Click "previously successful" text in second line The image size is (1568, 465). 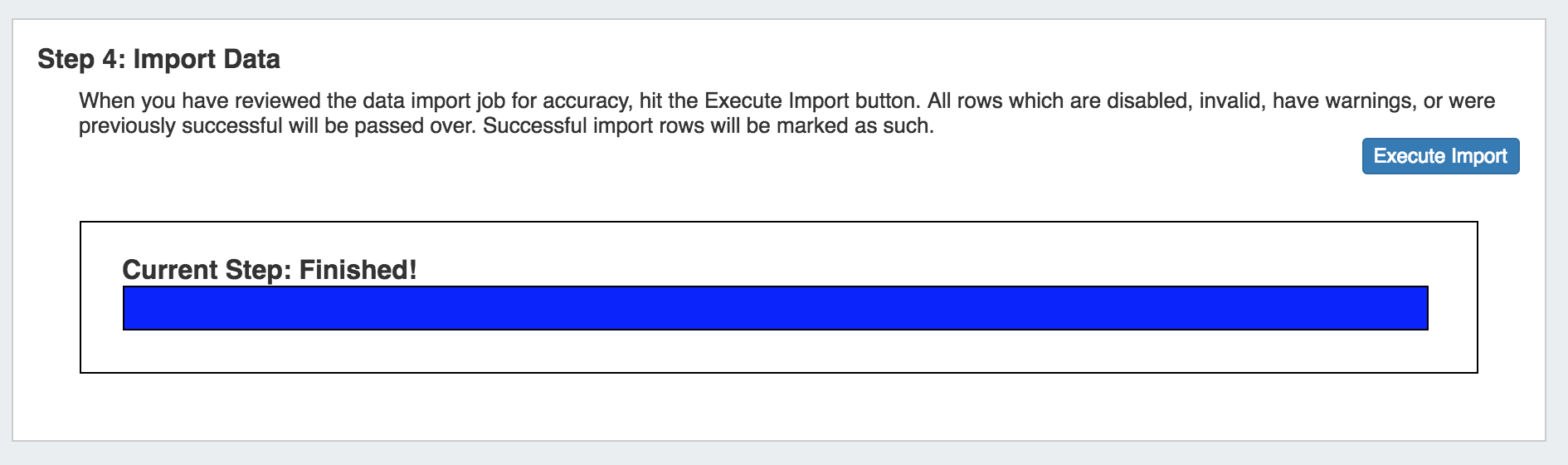(x=180, y=126)
